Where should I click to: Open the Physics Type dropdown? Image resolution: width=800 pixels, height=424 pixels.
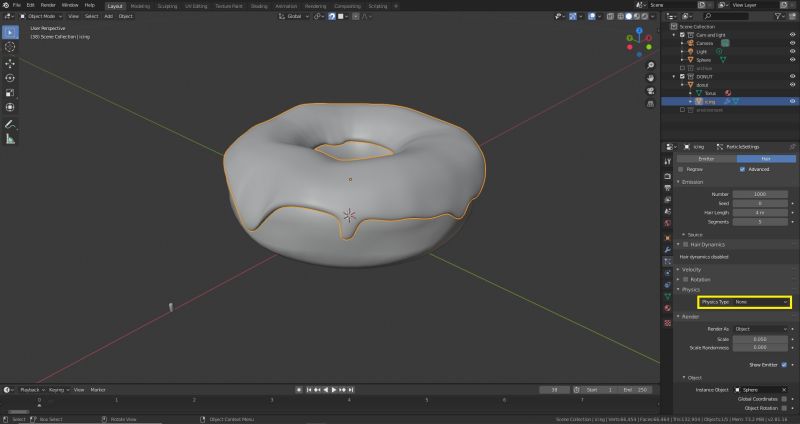pos(761,302)
